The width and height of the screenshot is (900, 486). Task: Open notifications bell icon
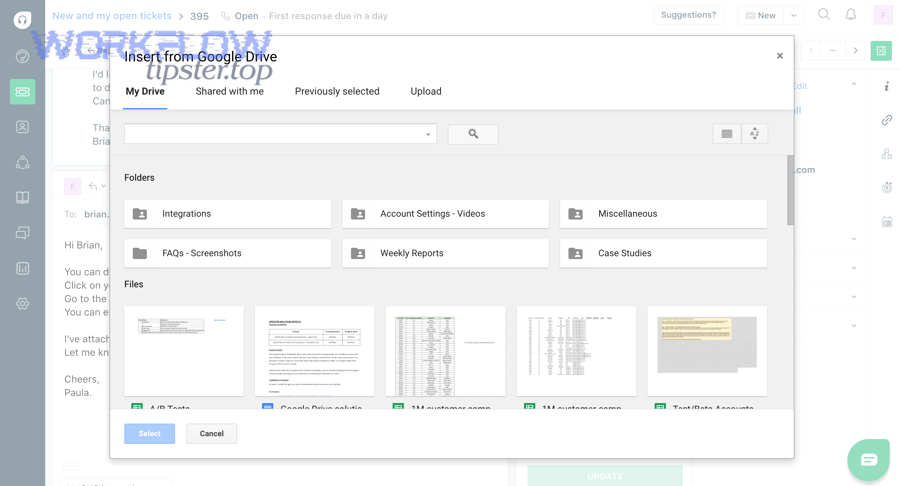click(x=851, y=14)
